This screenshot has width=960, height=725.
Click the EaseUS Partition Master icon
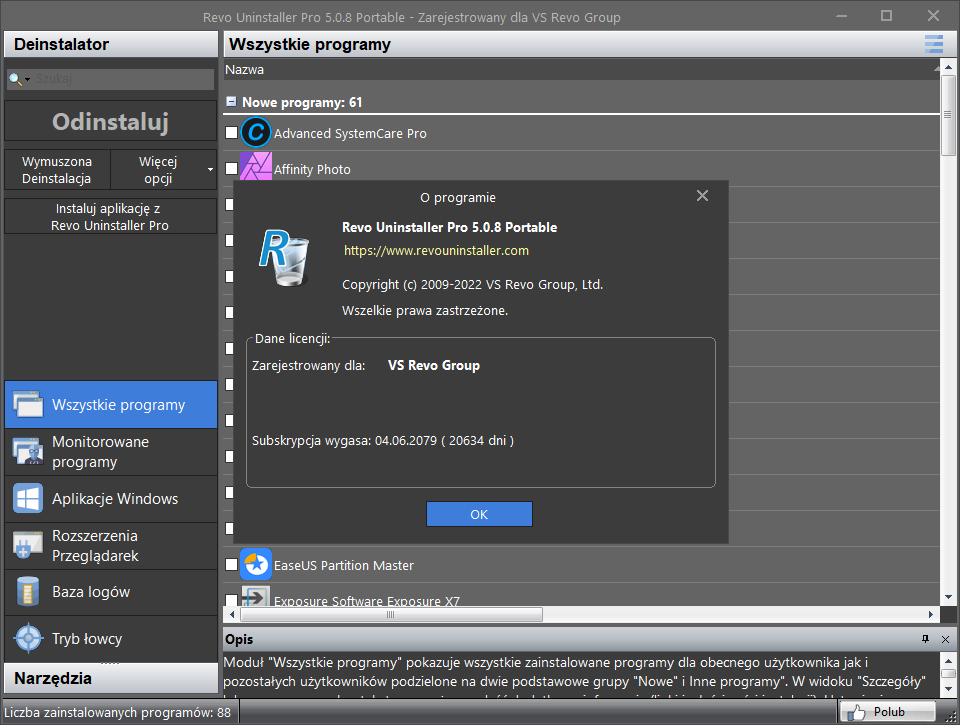pyautogui.click(x=256, y=564)
